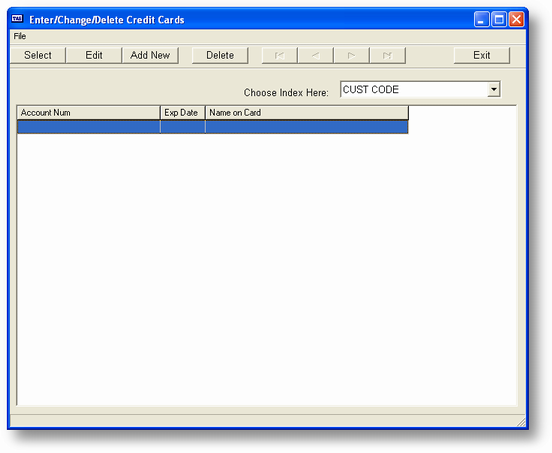Image resolution: width=552 pixels, height=453 pixels.
Task: Go to the previous record arrow icon
Action: pyautogui.click(x=315, y=56)
